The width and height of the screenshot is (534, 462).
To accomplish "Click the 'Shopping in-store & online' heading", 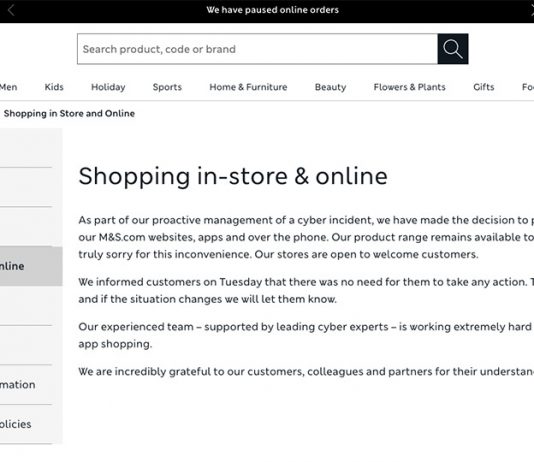I will click(233, 176).
